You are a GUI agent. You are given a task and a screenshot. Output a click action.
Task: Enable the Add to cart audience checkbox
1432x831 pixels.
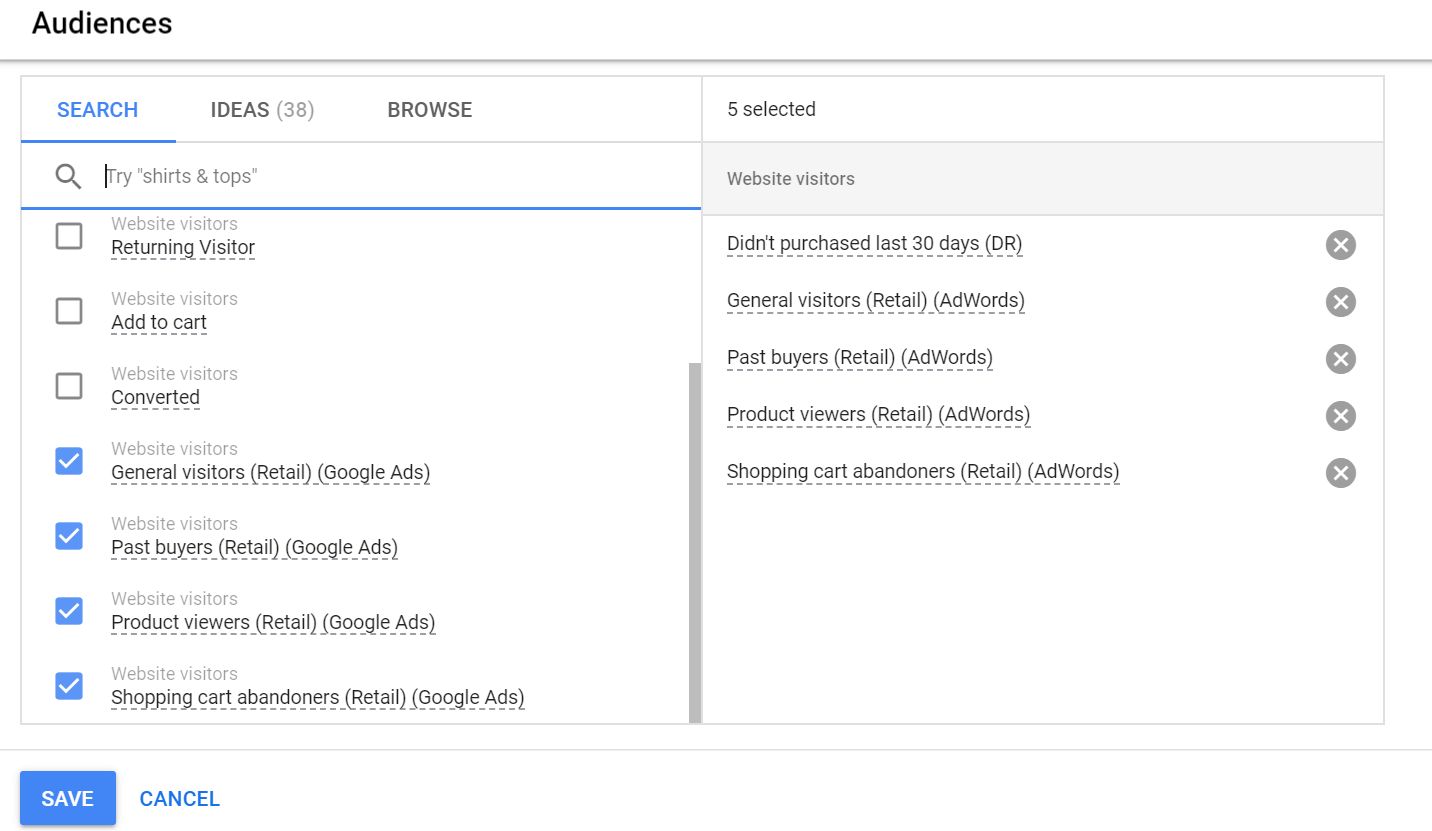coord(69,312)
